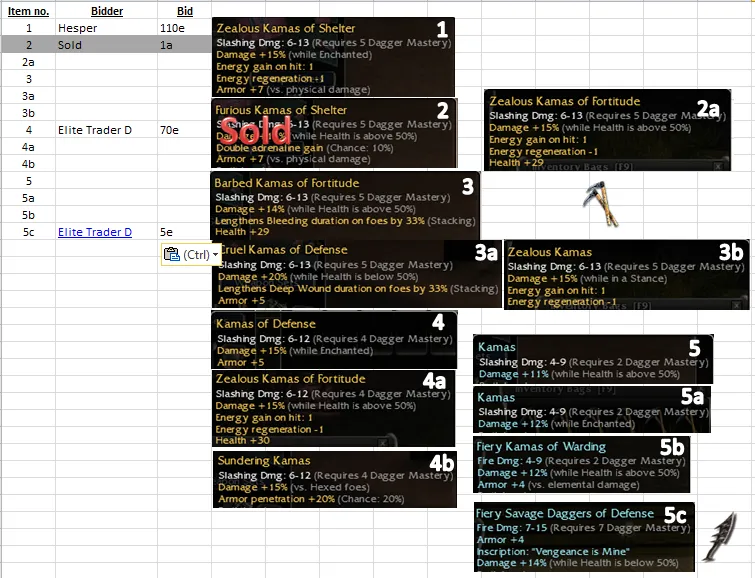Screen dimensions: 755x578
Task: Select item 3b Zealous Kamas image
Action: (626, 274)
